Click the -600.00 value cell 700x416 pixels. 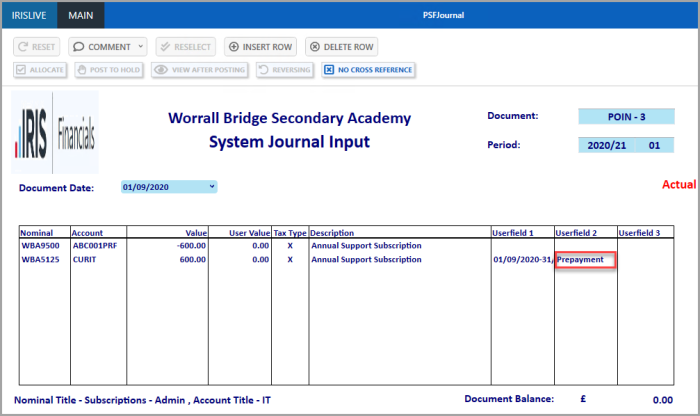(192, 245)
